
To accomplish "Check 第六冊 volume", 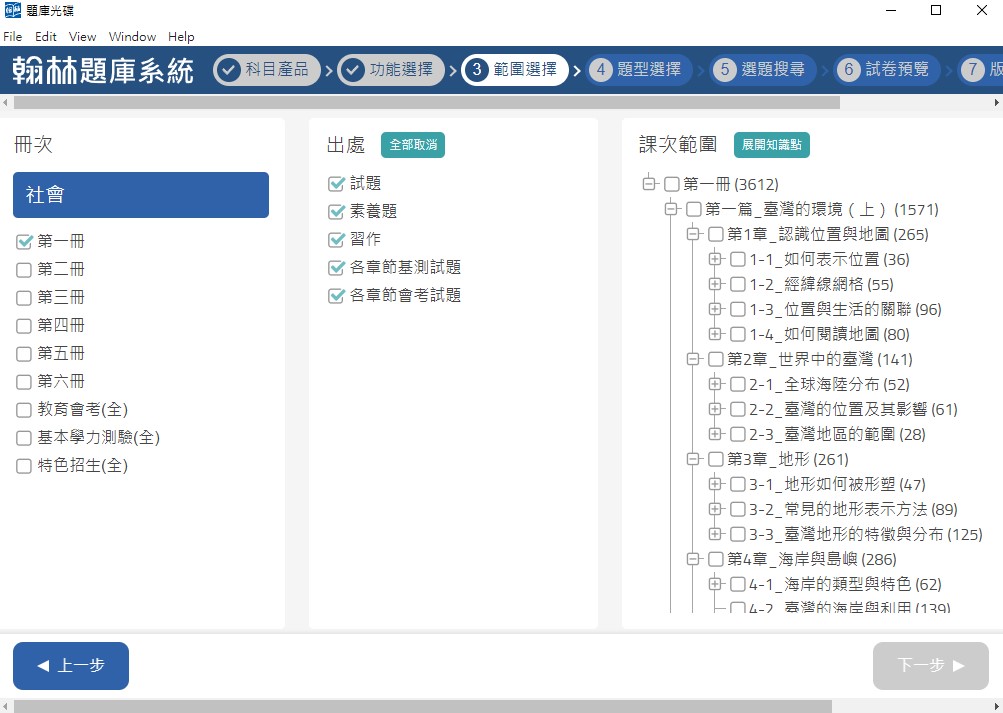I will [x=24, y=382].
